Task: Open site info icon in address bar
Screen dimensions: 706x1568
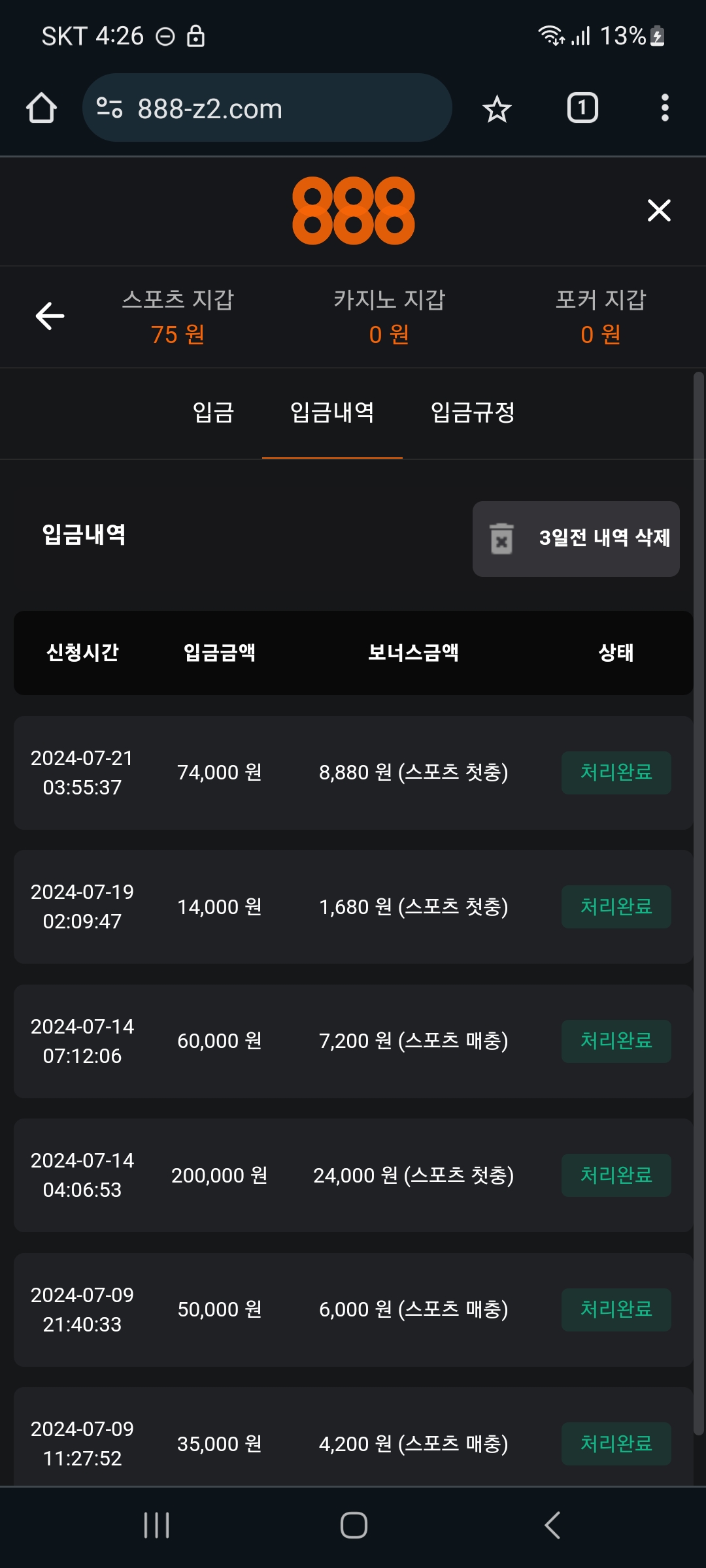Action: click(109, 108)
